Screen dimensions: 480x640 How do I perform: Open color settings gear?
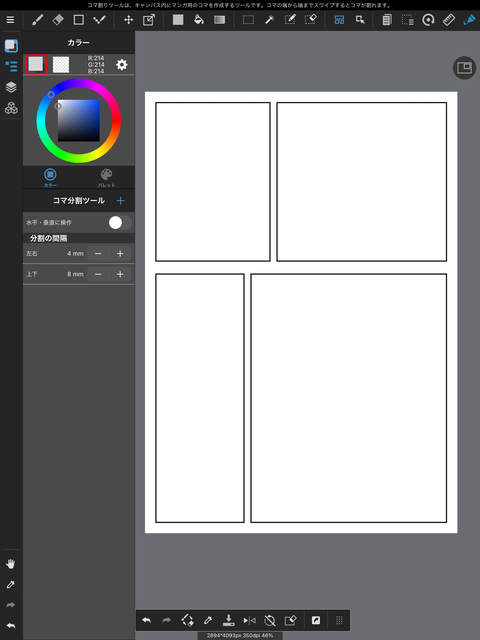(x=122, y=64)
